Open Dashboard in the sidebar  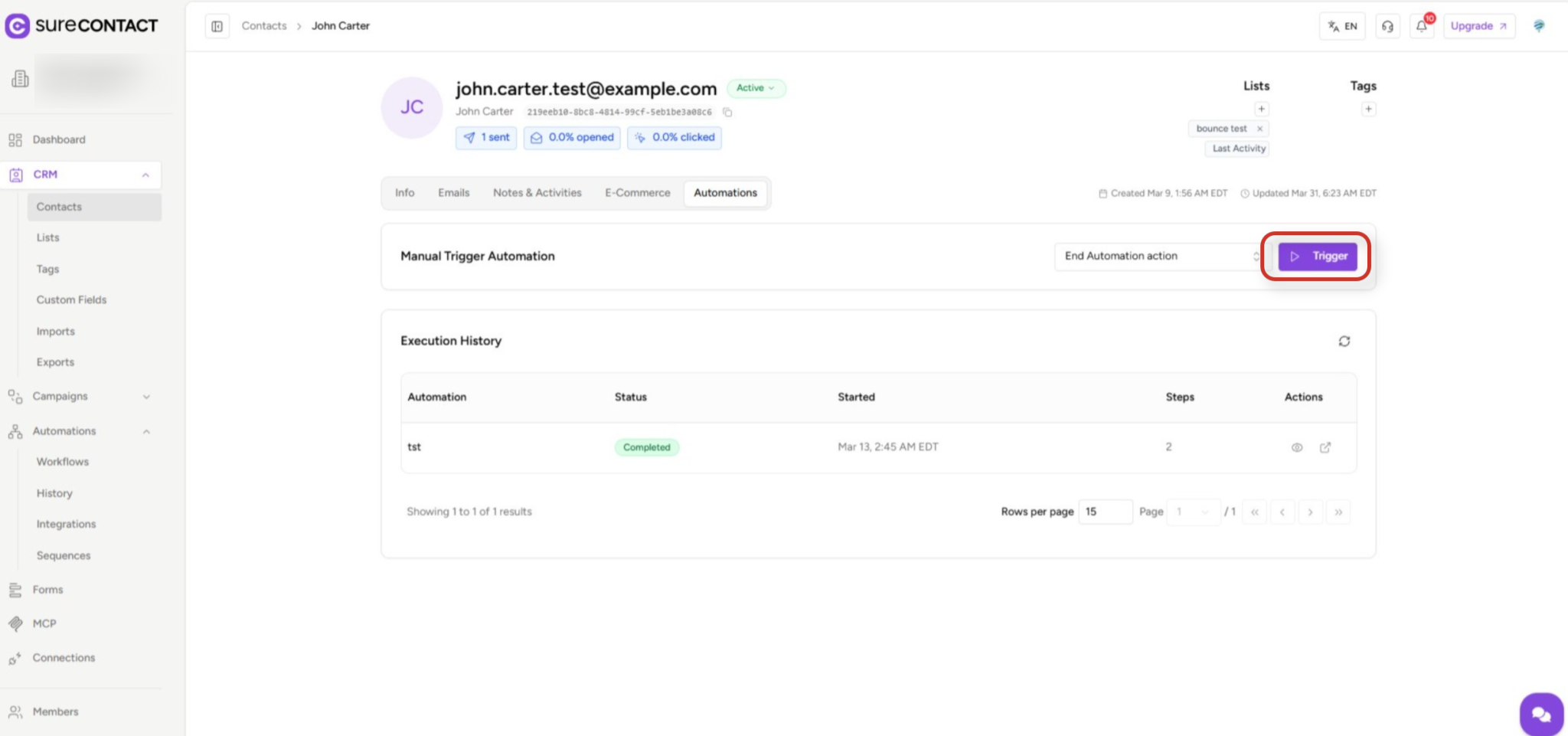pyautogui.click(x=59, y=140)
